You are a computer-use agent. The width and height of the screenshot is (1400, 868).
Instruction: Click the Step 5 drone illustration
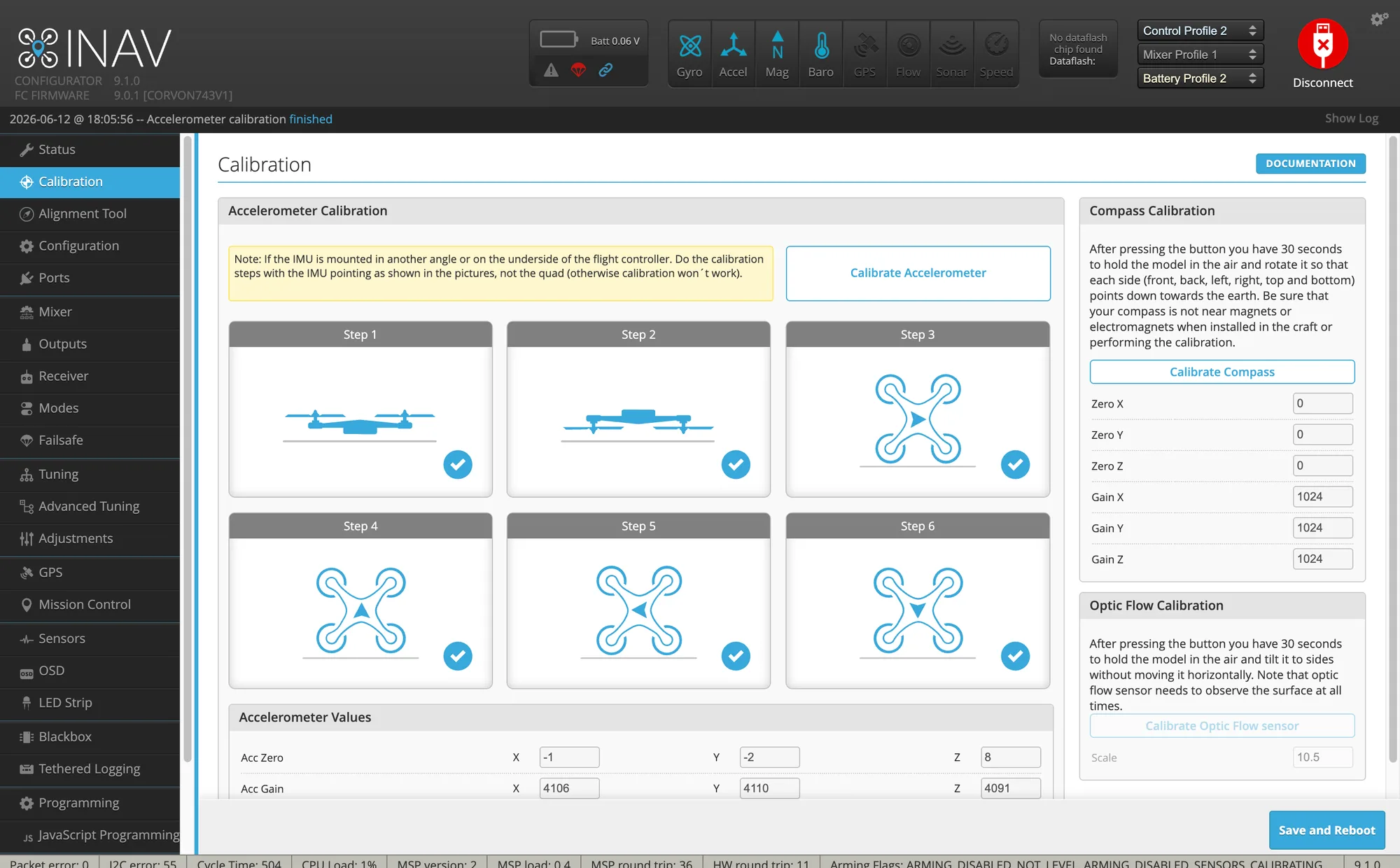tap(638, 610)
